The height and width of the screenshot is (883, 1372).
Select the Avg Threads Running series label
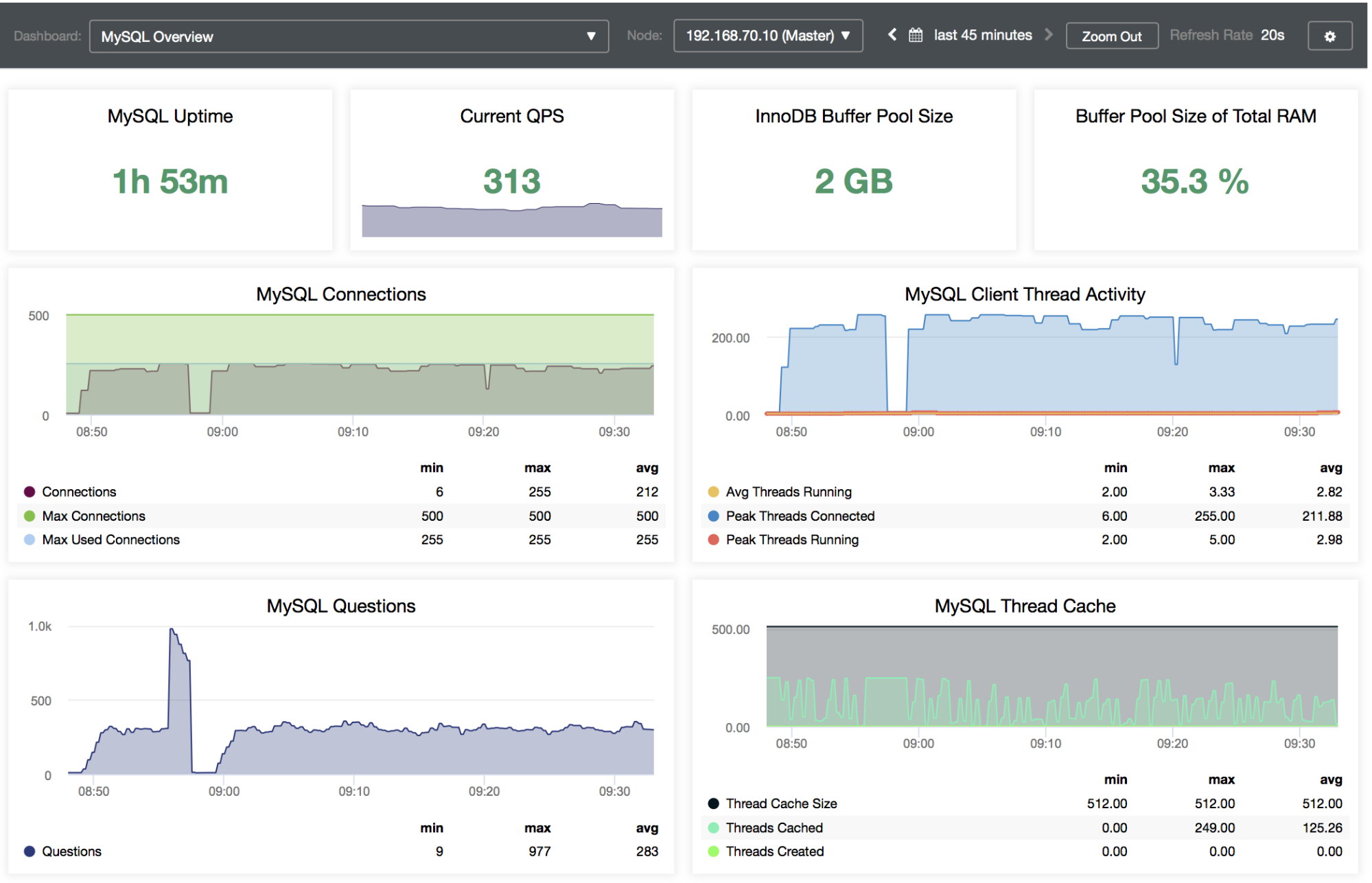pos(789,492)
